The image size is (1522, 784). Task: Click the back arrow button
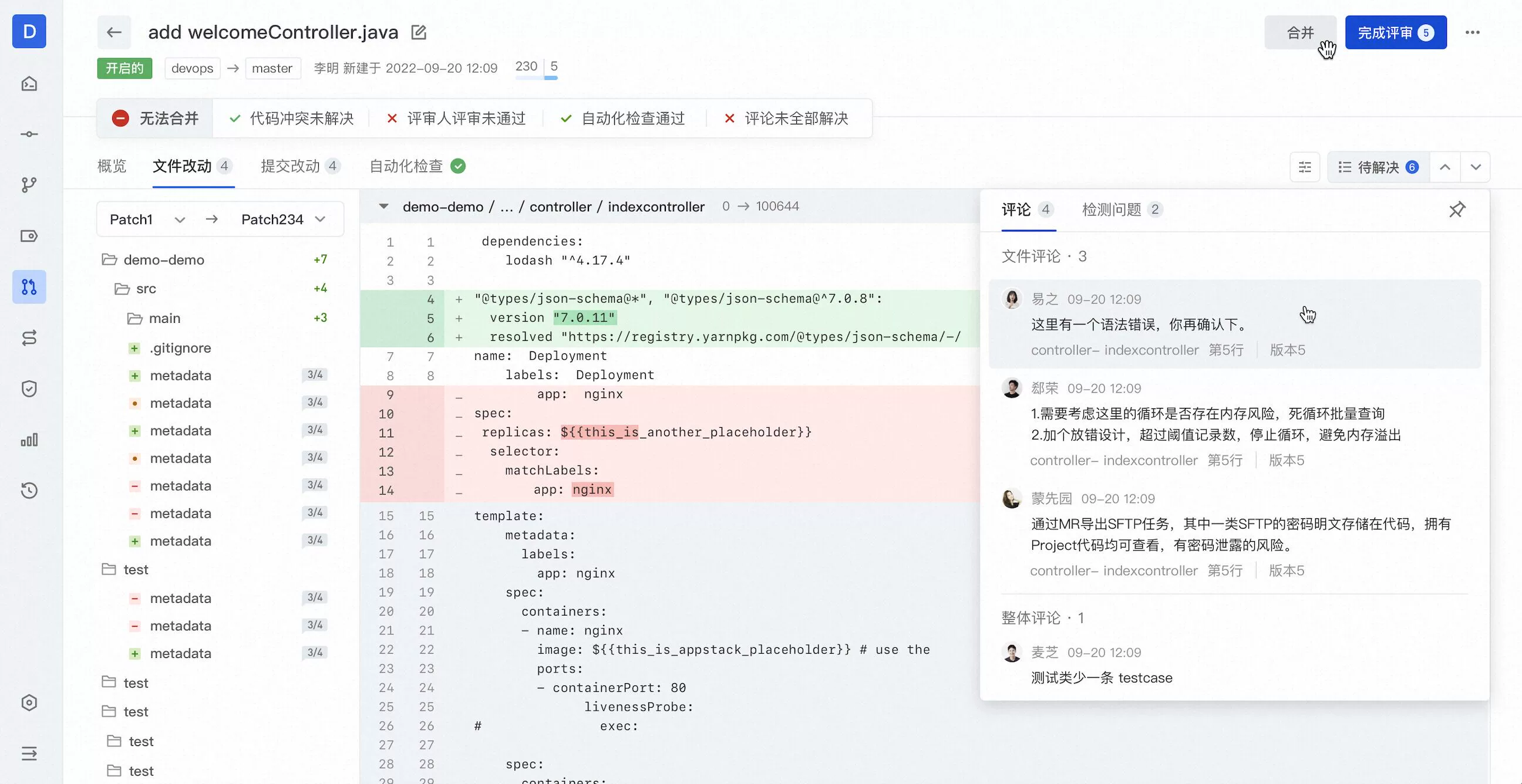pos(114,32)
